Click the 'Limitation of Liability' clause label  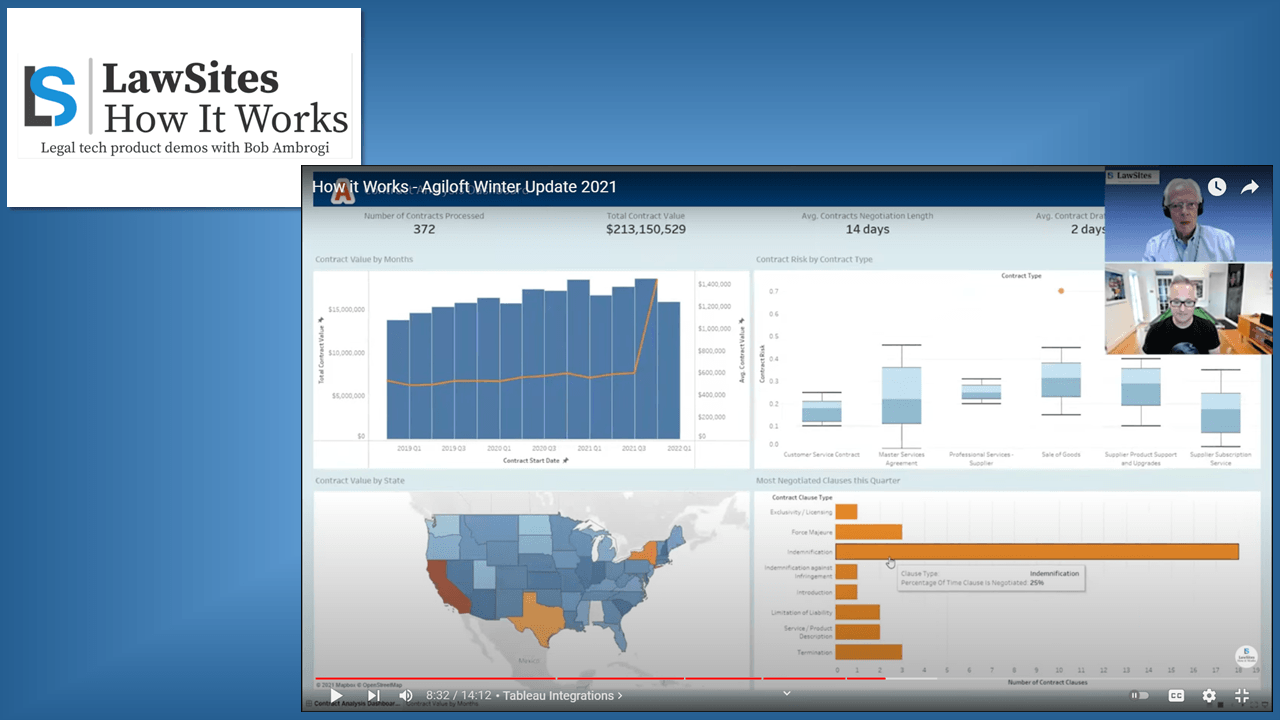(801, 612)
